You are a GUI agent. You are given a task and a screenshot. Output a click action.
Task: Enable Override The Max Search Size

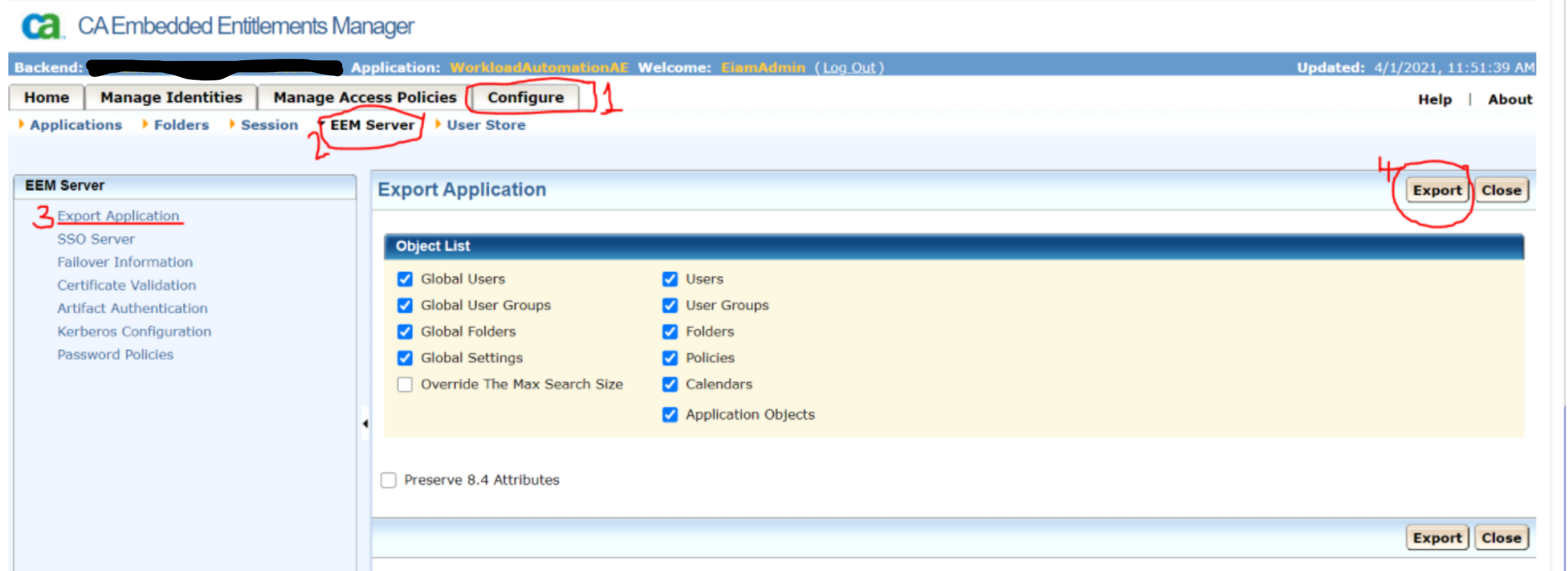(x=405, y=385)
